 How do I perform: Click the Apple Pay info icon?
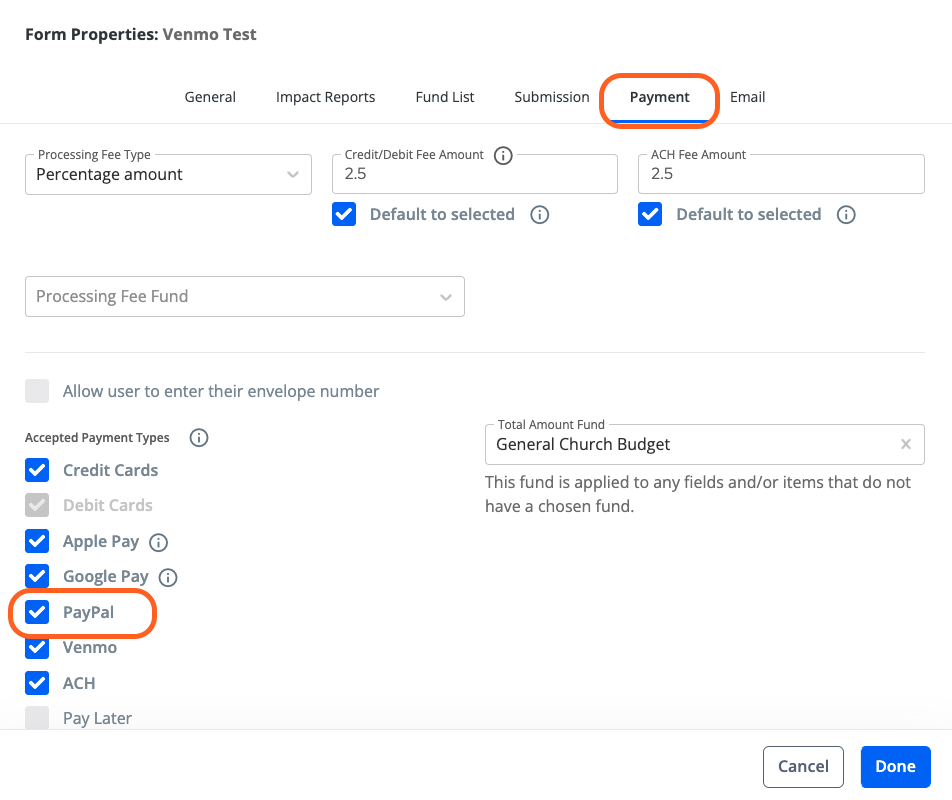158,542
